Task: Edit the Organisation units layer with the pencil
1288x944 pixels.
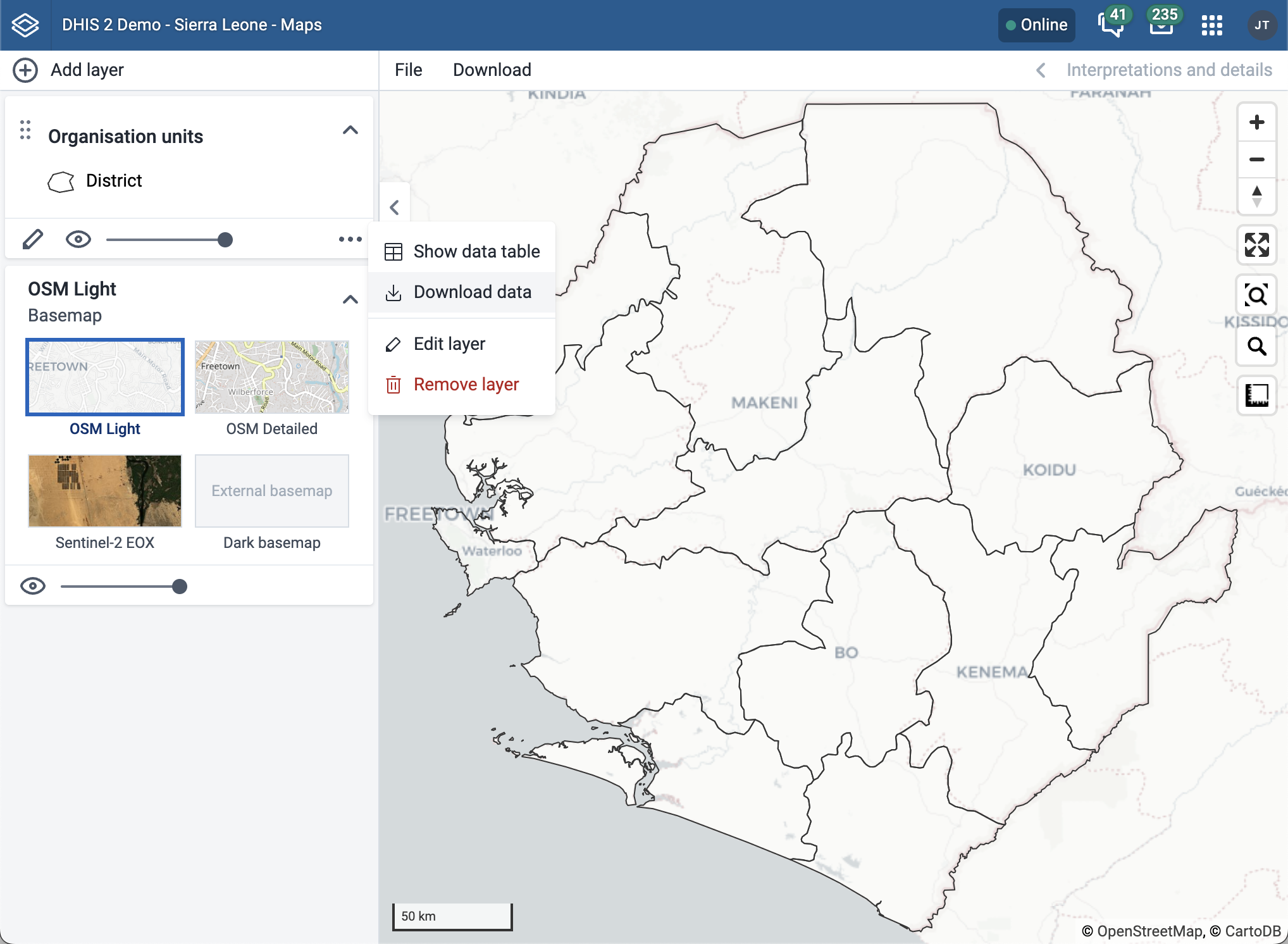Action: (33, 239)
